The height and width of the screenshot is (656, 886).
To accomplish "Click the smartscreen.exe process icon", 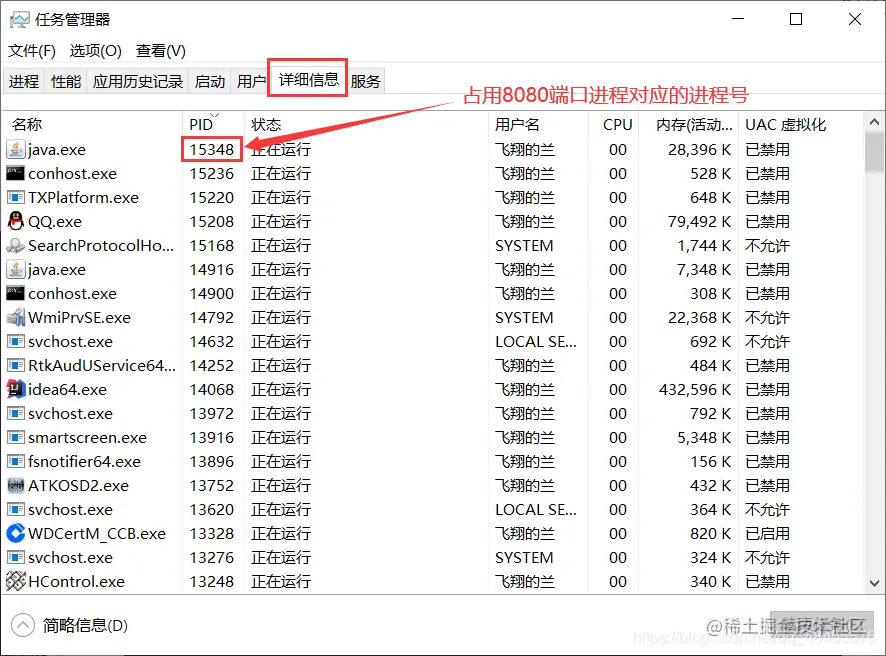I will [x=16, y=437].
